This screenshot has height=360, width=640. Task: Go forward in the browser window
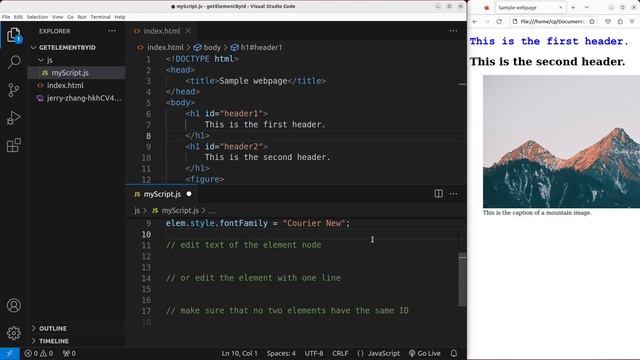click(487, 22)
